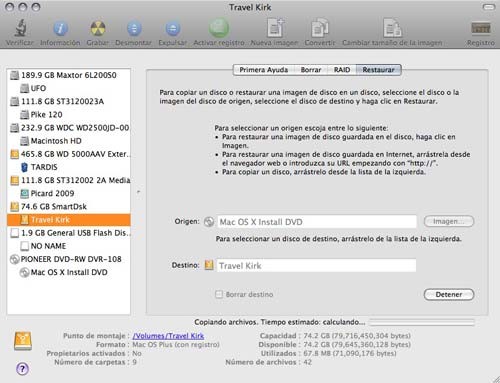Click the orange icon beside 74.6 GB SmartDsk
Image resolution: width=500 pixels, height=383 pixels.
(14, 207)
